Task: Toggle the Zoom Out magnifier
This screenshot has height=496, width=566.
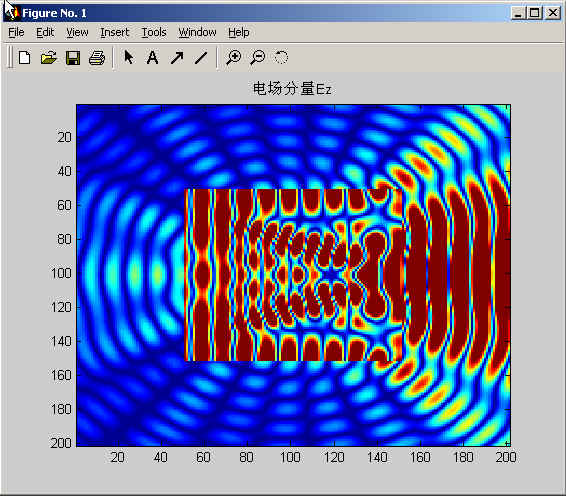Action: (x=258, y=57)
